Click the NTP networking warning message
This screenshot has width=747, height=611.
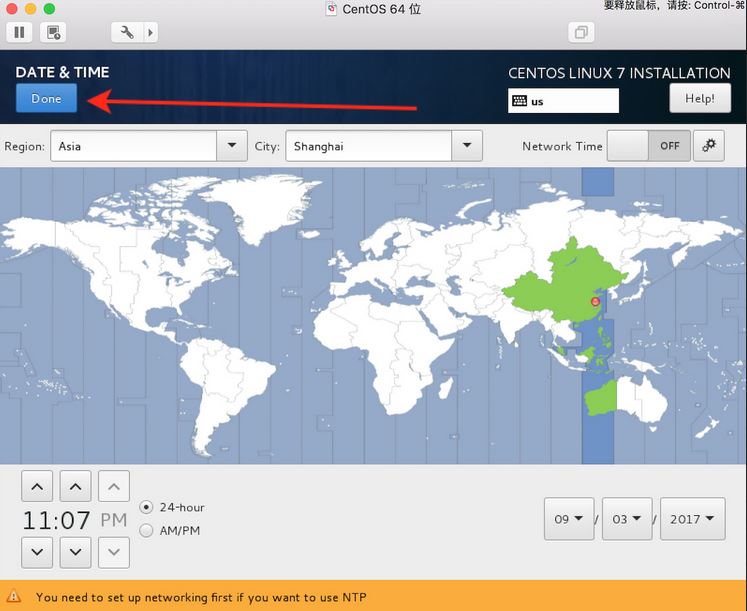201,597
